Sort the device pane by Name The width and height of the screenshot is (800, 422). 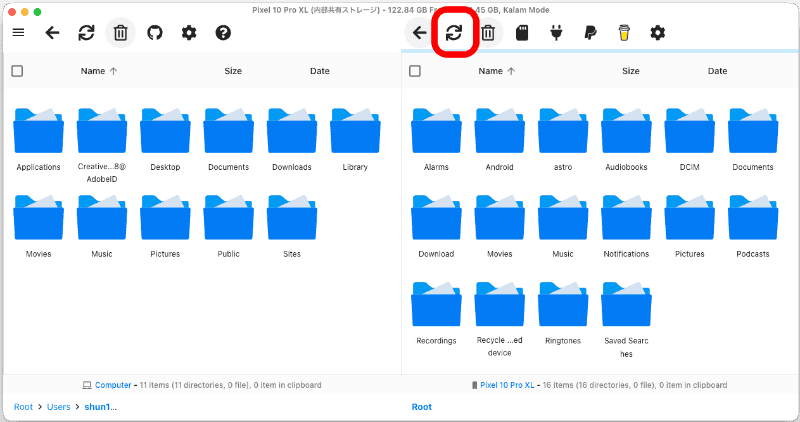click(496, 71)
